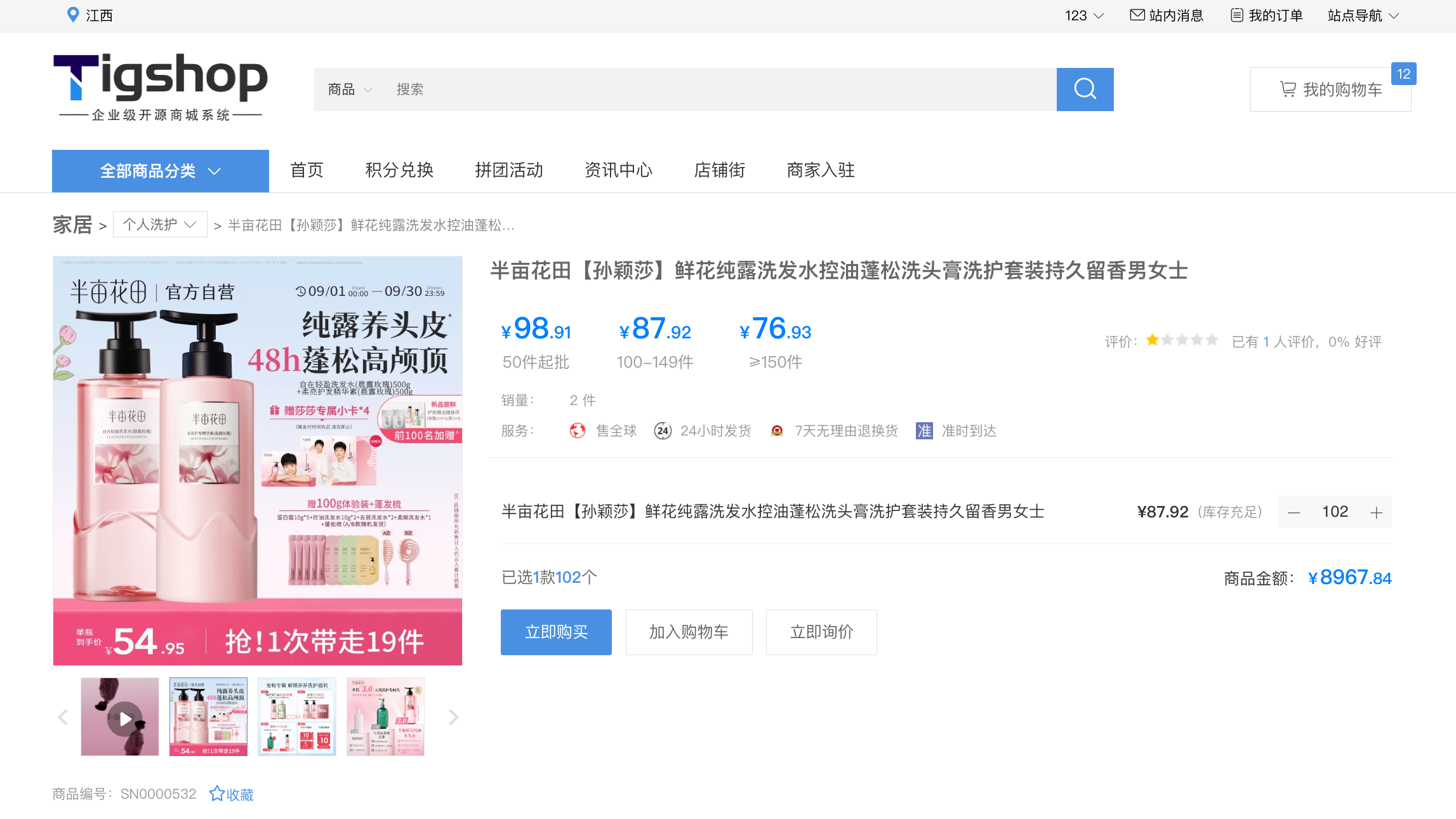Open the 123 account dropdown
1456x819 pixels.
(1084, 15)
